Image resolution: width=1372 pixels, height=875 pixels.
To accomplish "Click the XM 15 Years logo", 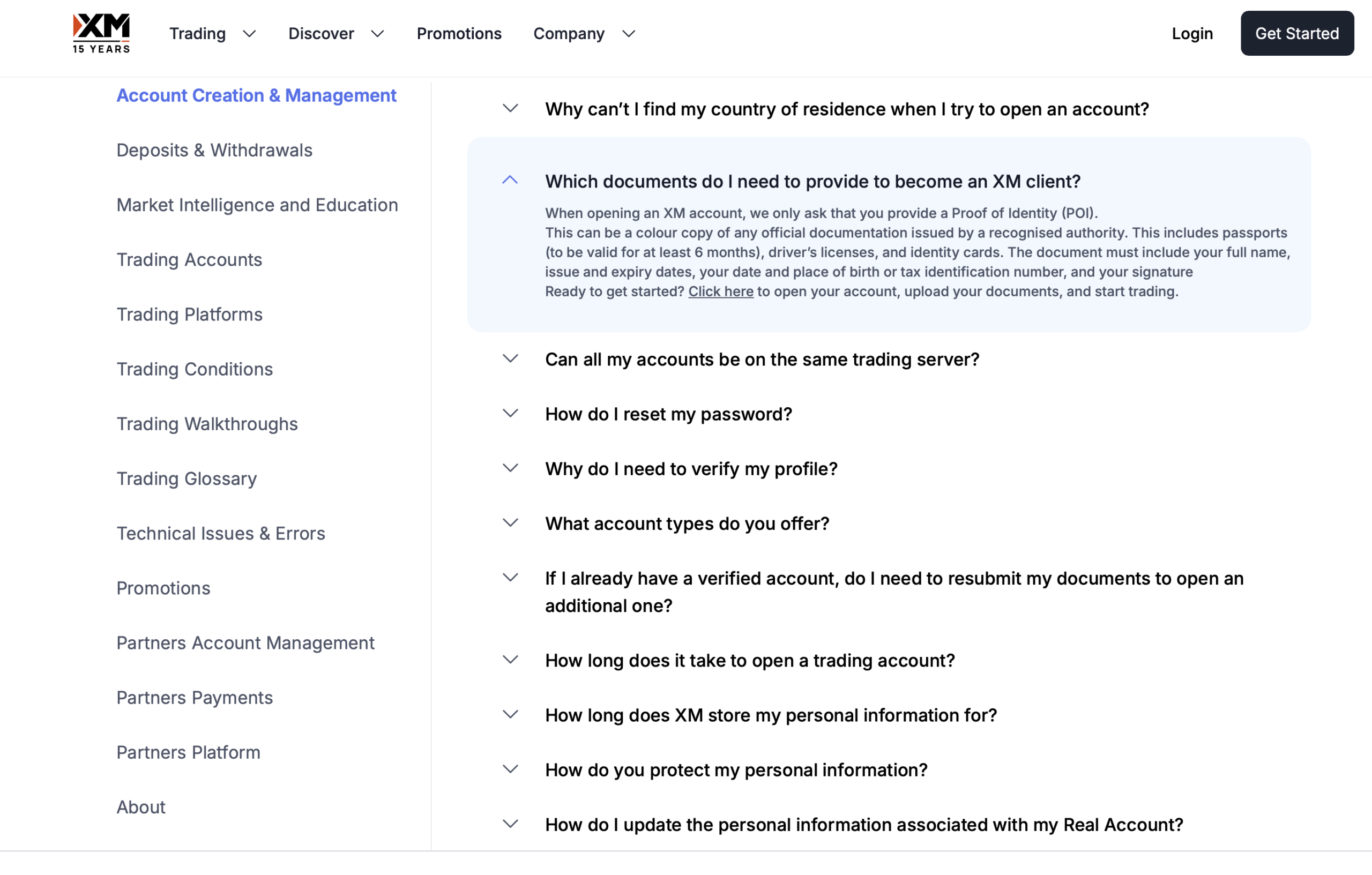I will [x=101, y=33].
